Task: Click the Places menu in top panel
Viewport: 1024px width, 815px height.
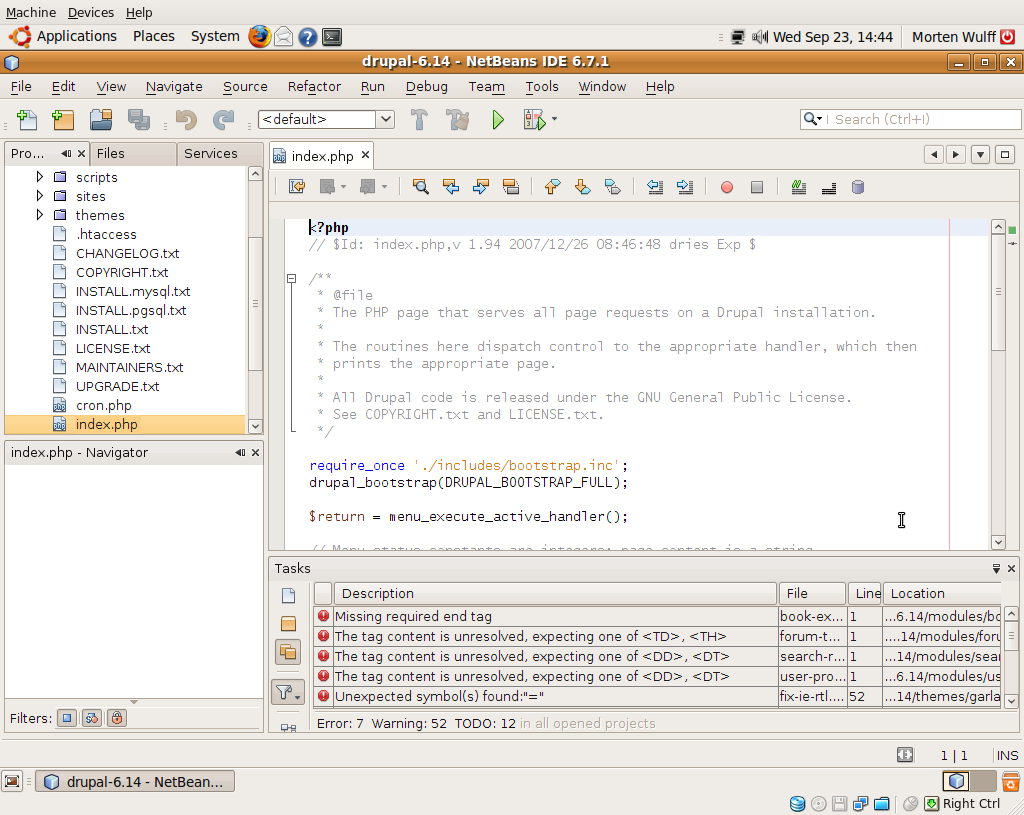Action: pos(153,37)
